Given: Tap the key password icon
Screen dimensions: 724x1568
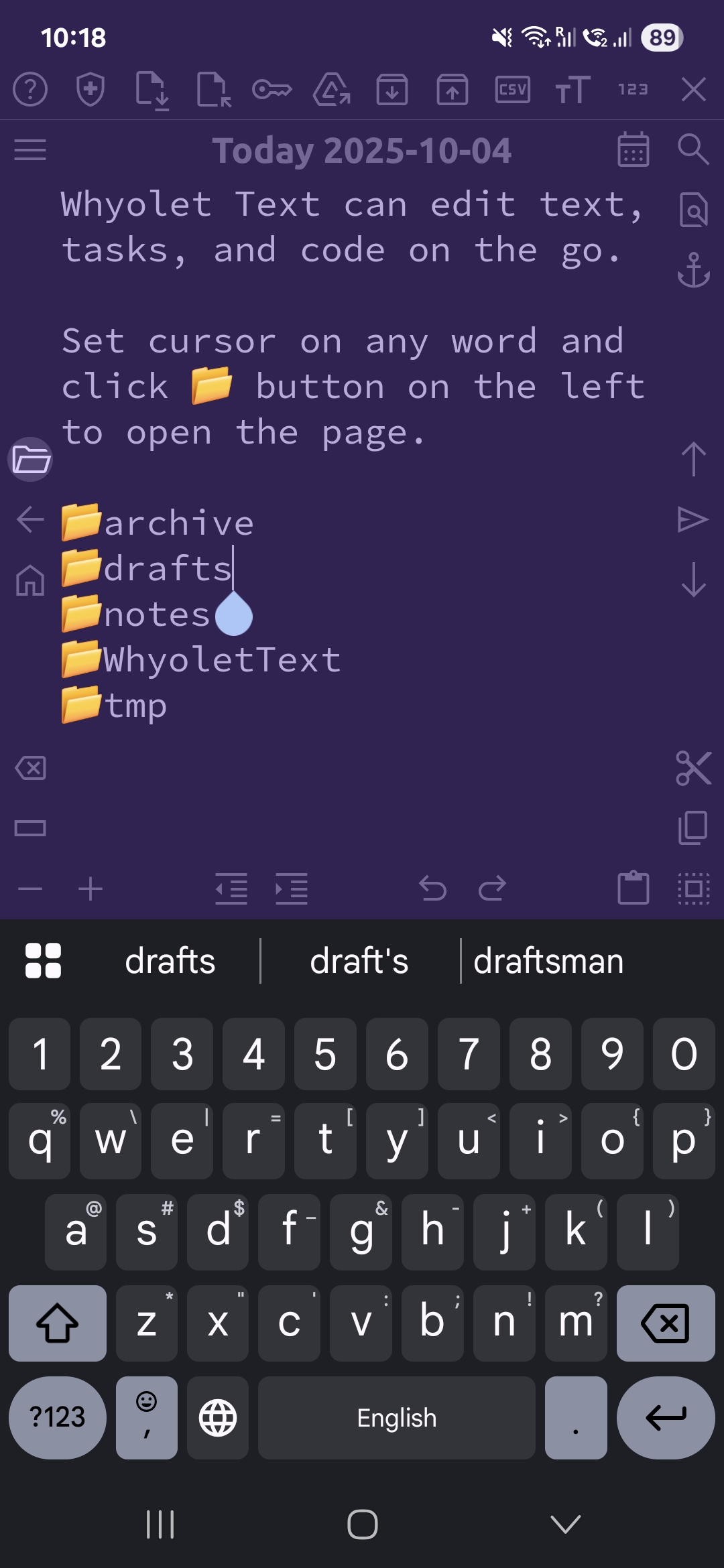Looking at the screenshot, I should [271, 90].
